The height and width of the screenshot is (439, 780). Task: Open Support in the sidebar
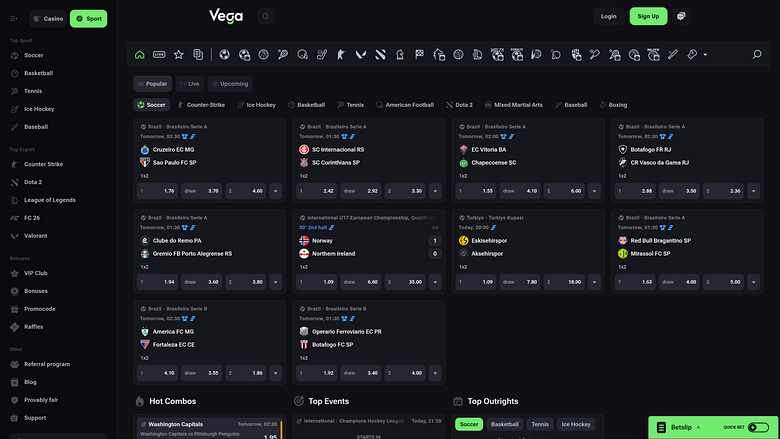click(35, 418)
